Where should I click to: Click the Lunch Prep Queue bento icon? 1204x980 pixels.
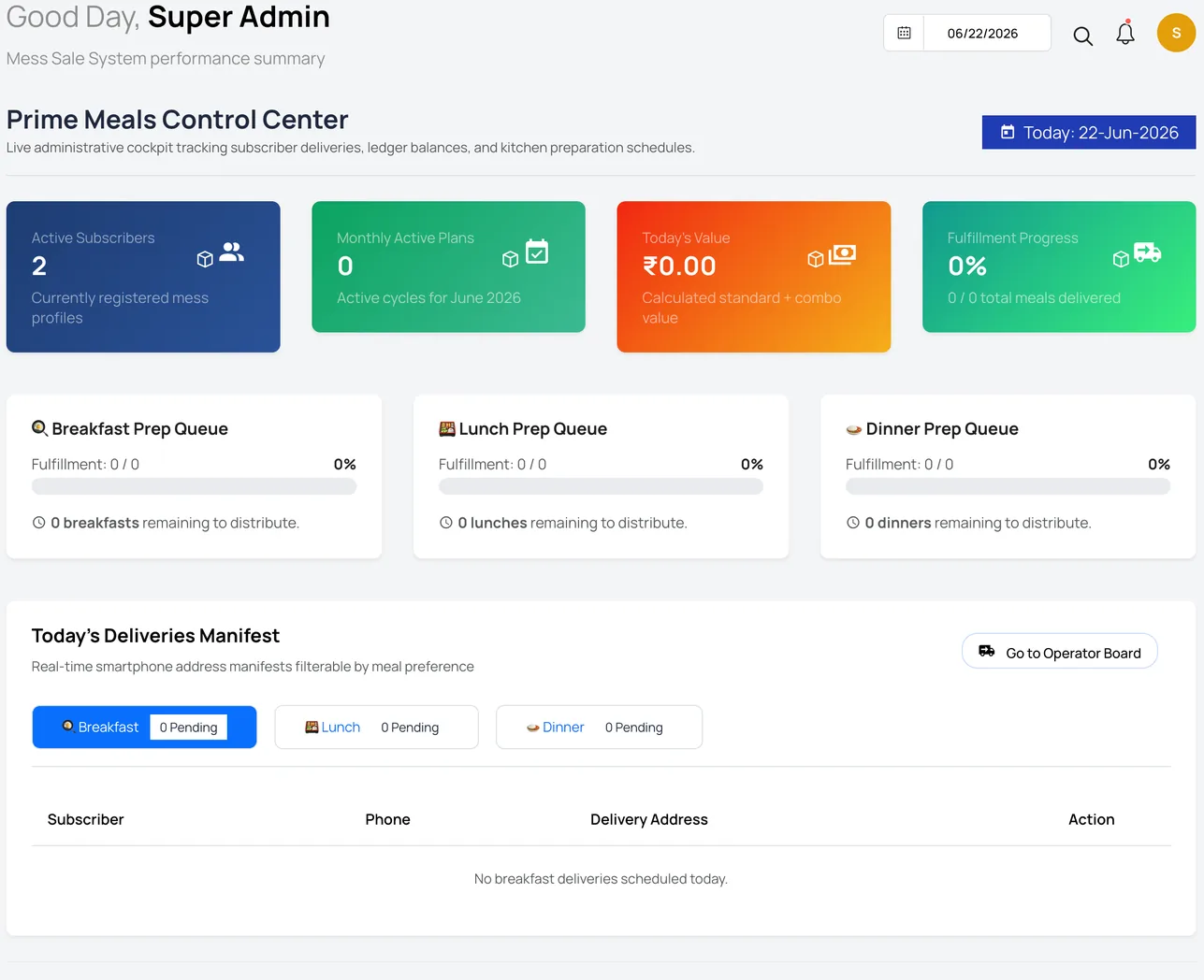447,428
